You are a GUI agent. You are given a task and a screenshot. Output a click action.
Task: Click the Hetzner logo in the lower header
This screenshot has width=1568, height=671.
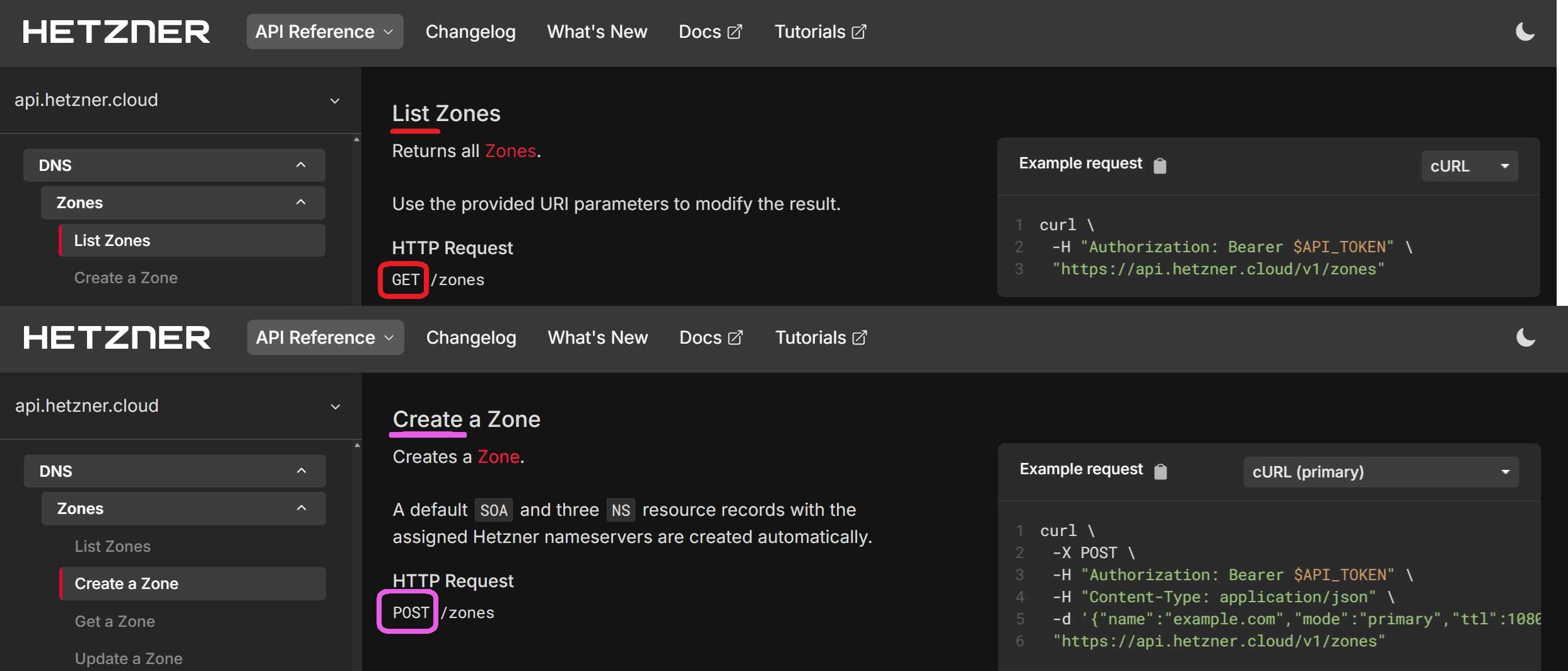(x=117, y=337)
